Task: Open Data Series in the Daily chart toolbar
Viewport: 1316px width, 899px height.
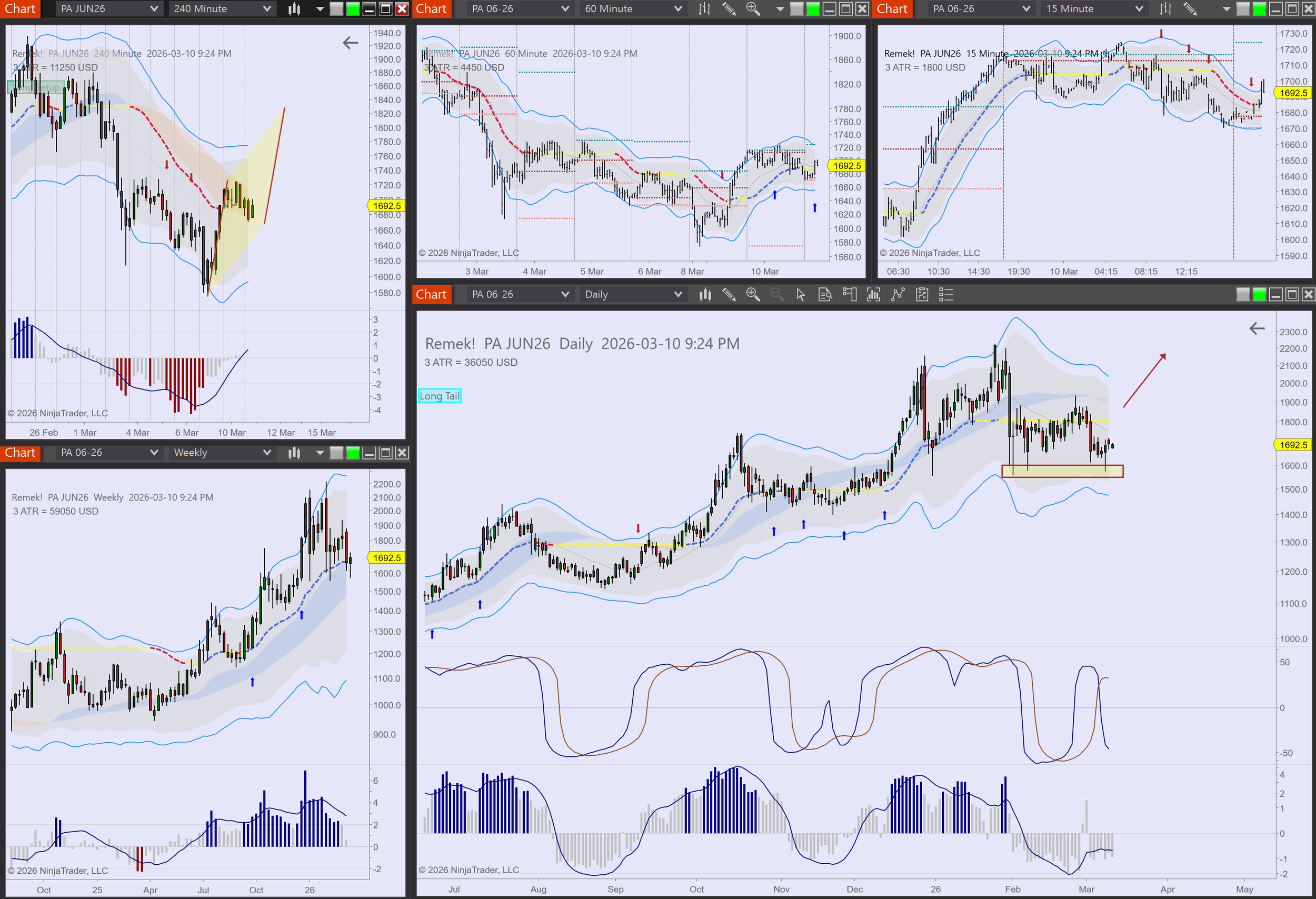Action: tap(705, 294)
